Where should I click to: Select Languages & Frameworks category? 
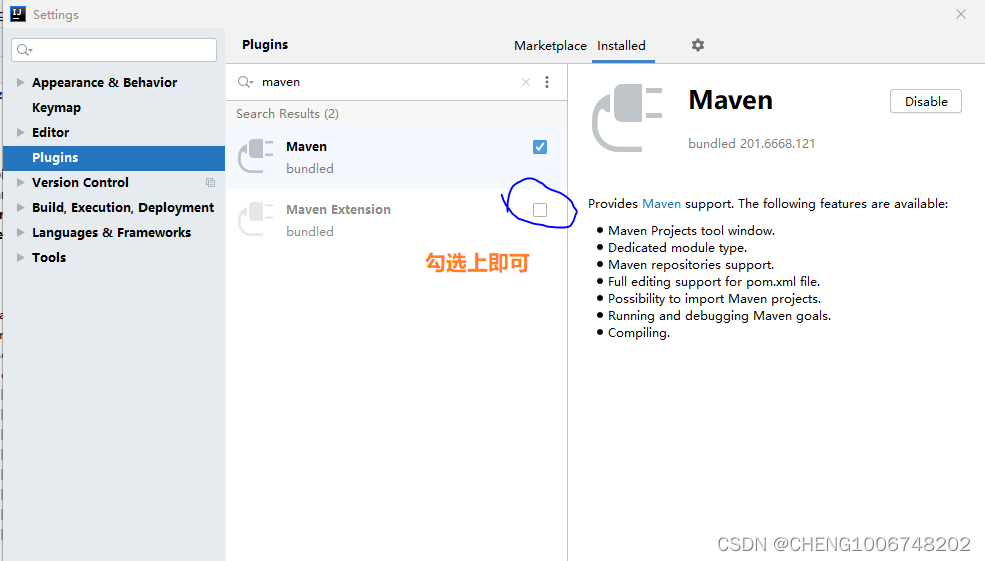(x=111, y=232)
